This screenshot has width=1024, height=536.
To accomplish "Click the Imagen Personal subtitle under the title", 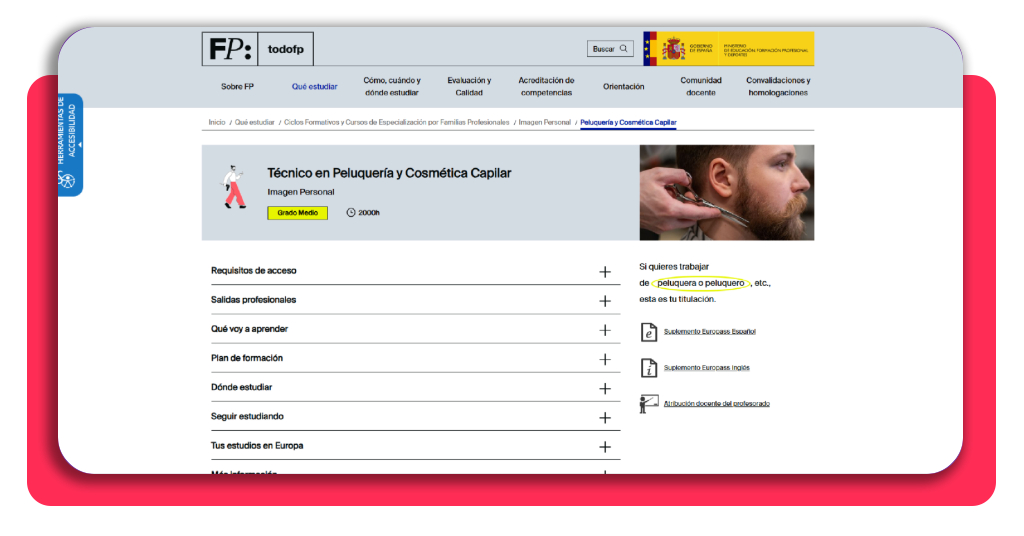I will (300, 192).
